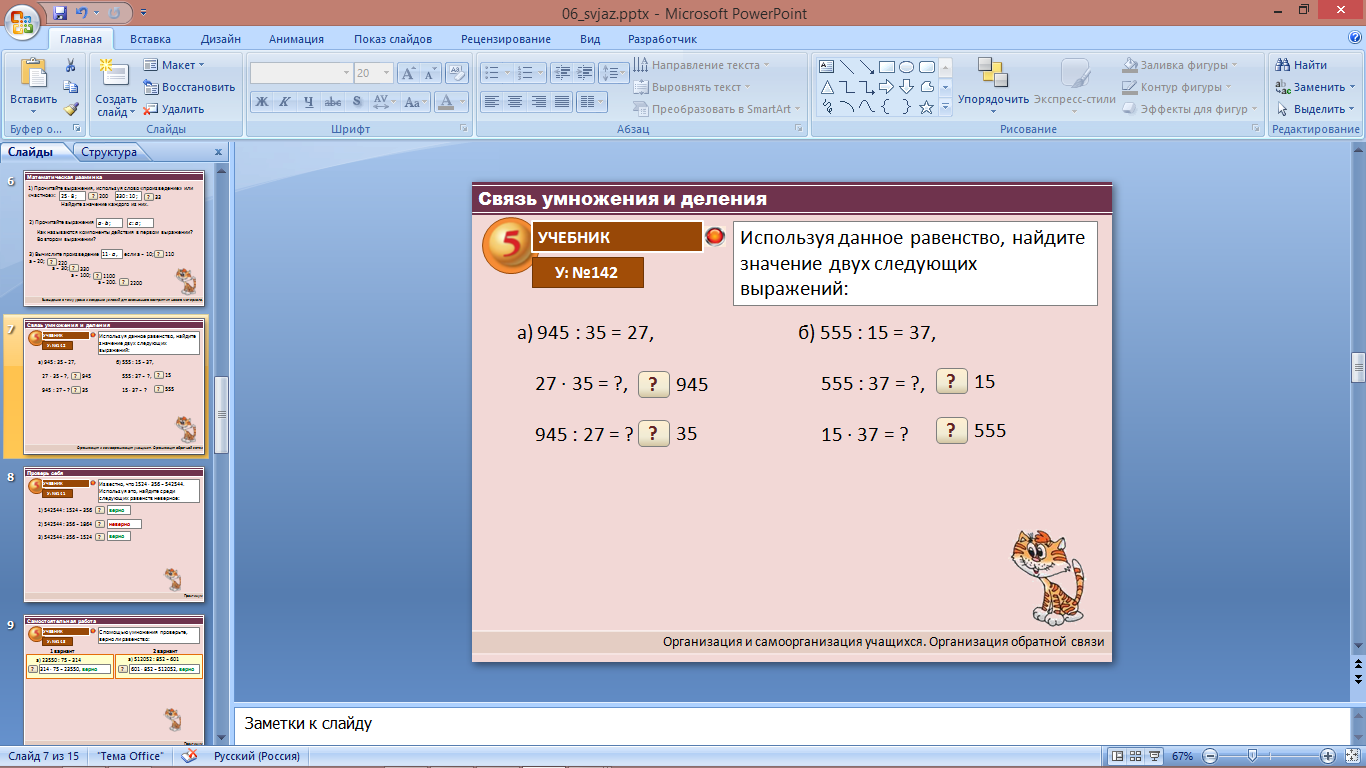Toggle bold Ж formatting
Image resolution: width=1366 pixels, height=768 pixels.
pos(261,101)
